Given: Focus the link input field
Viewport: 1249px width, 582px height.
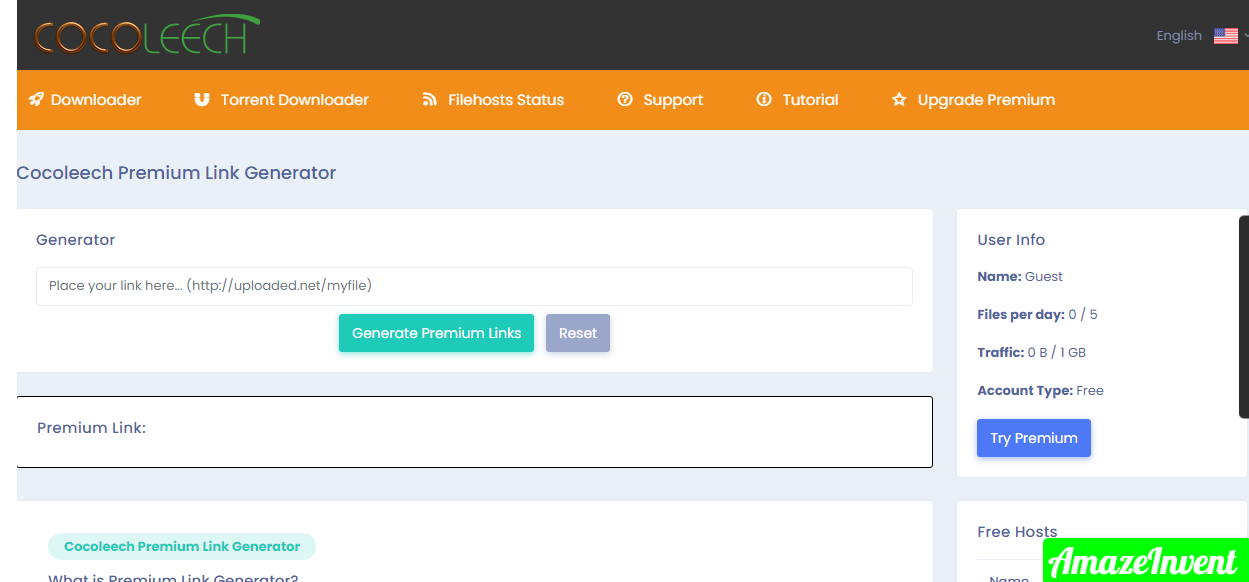Looking at the screenshot, I should tap(474, 286).
